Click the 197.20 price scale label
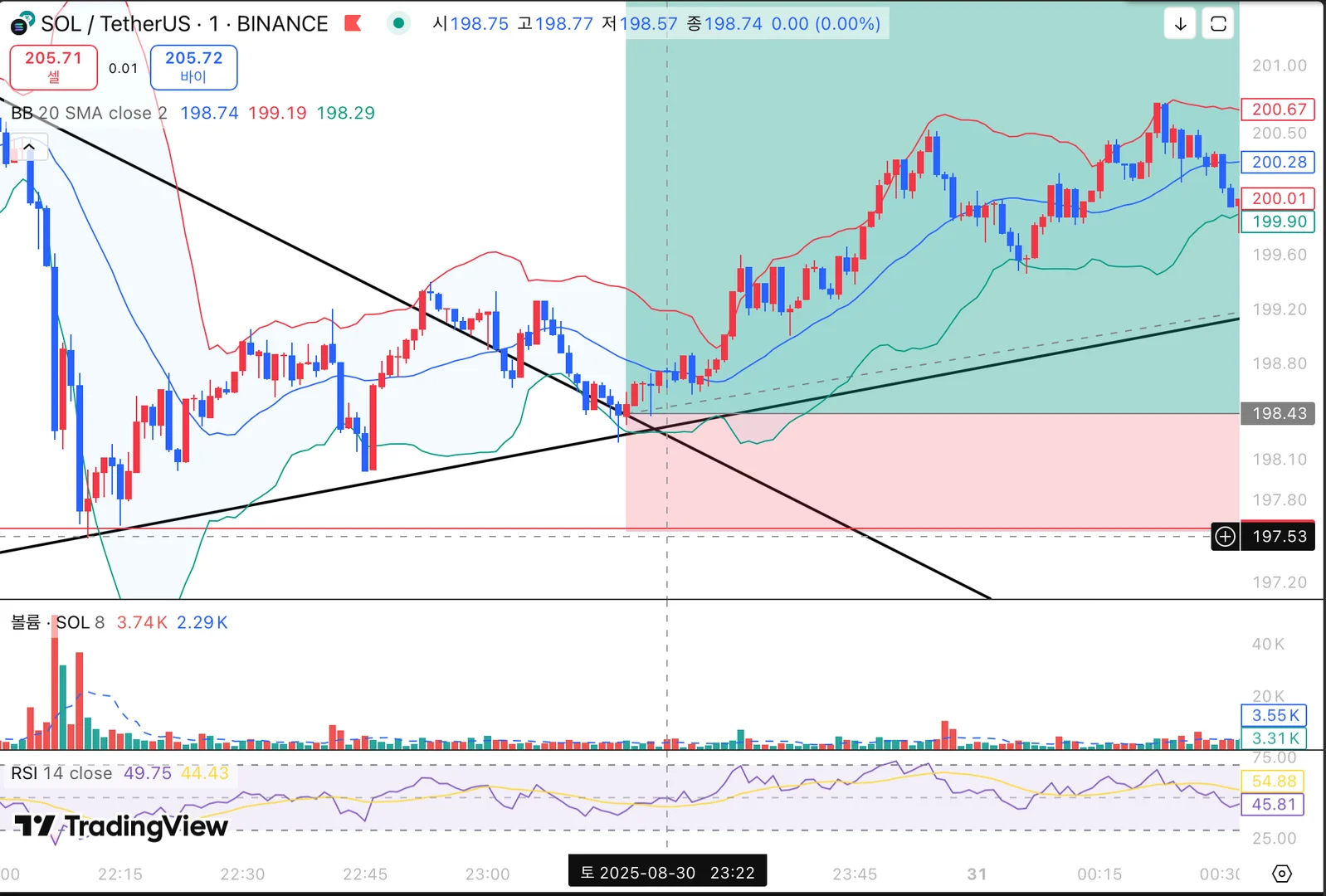 point(1279,582)
